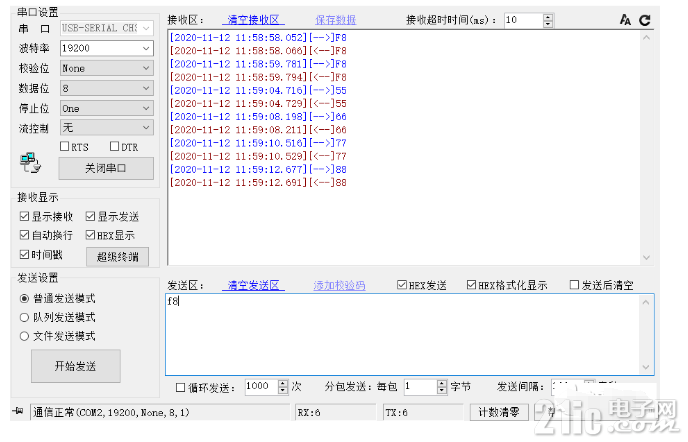The width and height of the screenshot is (688, 442).
Task: Select 文件发送模式 radio button
Action: point(25,336)
